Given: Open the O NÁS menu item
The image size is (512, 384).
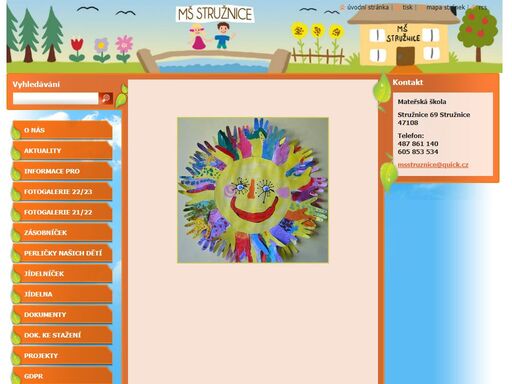Looking at the screenshot, I should 62,130.
